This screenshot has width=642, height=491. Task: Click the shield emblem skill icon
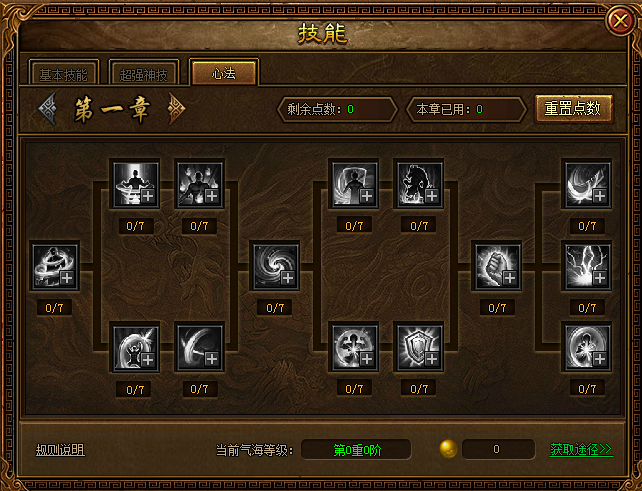pos(420,347)
